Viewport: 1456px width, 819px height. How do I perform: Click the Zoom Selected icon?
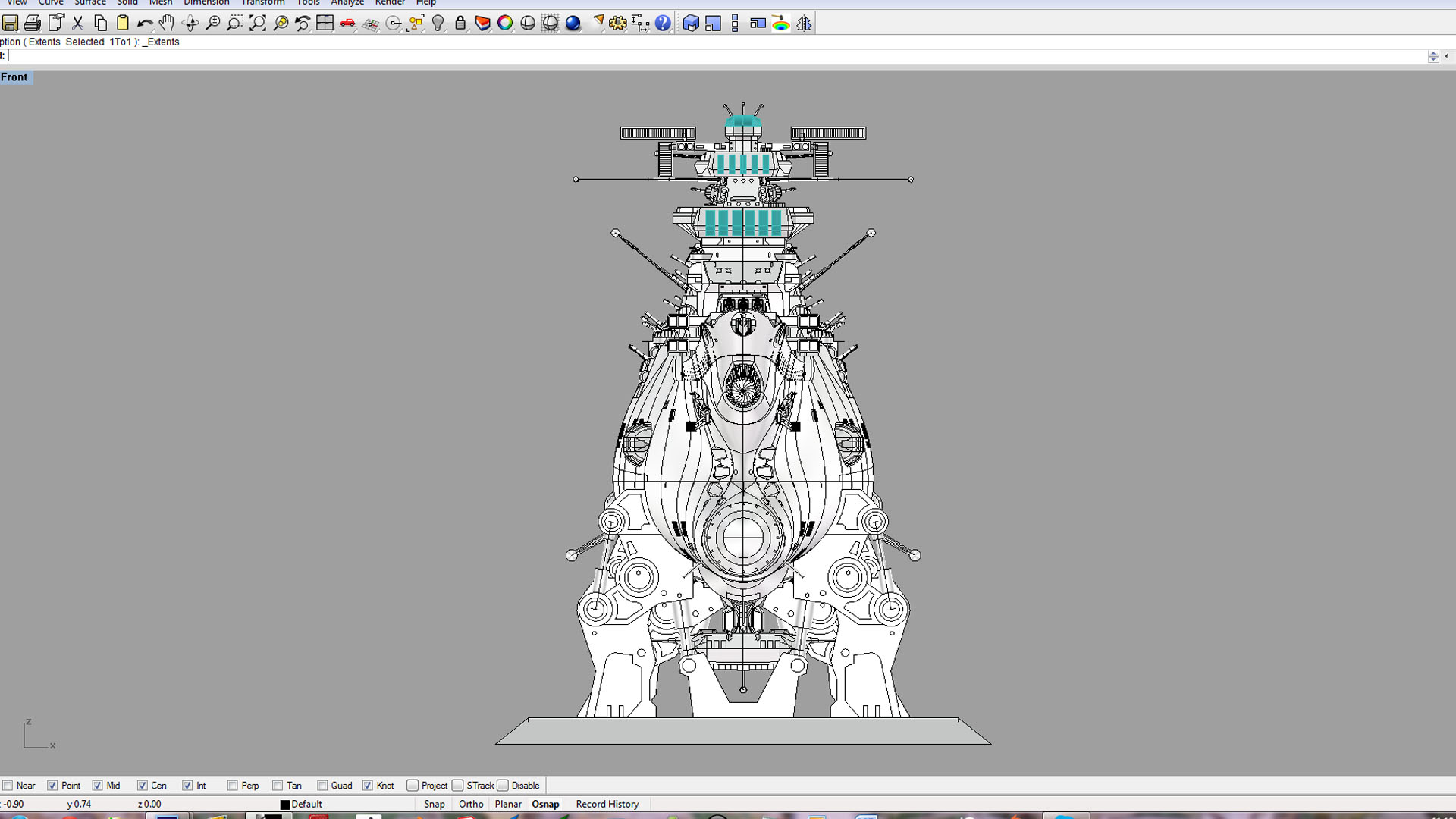pyautogui.click(x=281, y=24)
